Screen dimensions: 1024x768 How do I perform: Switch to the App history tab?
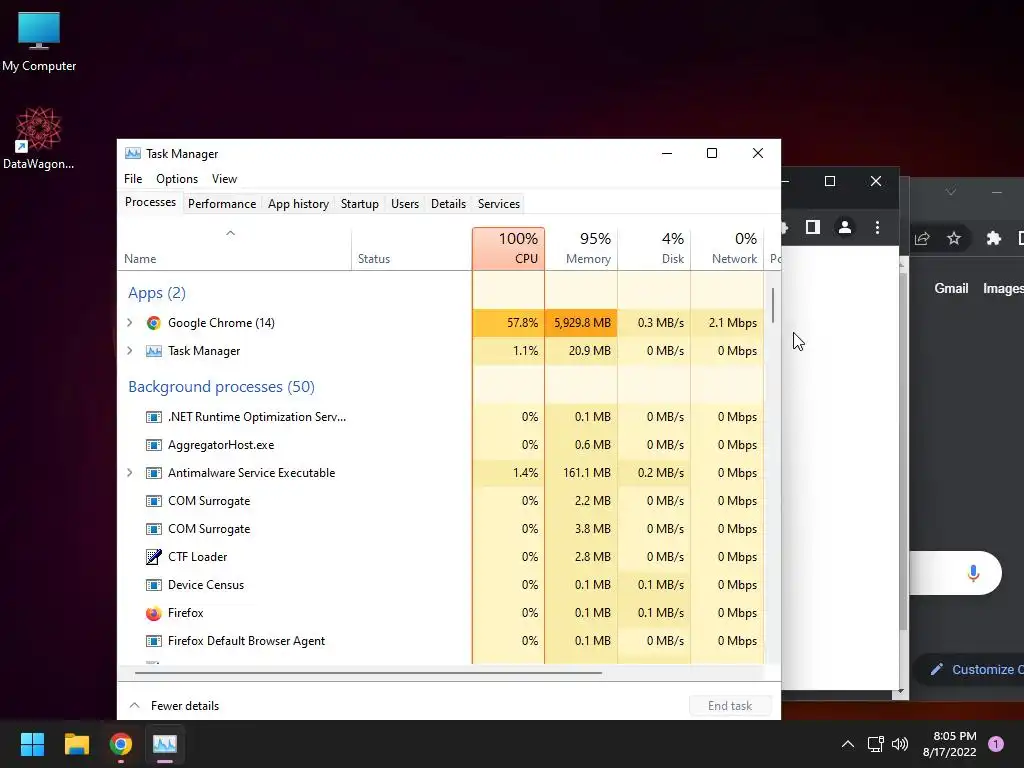pos(298,204)
